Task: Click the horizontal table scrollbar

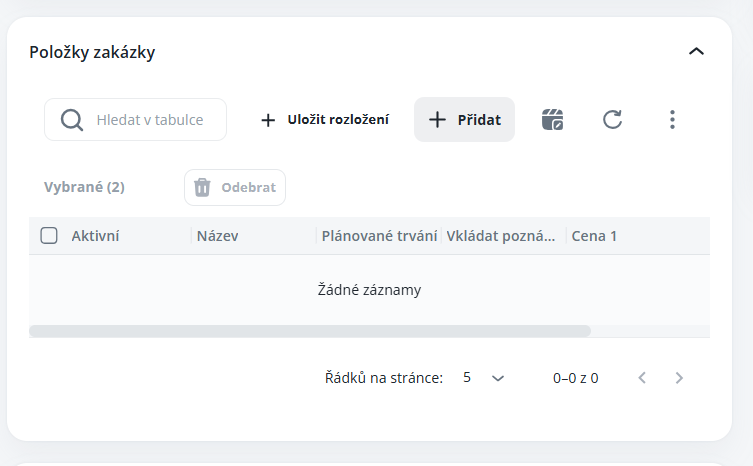Action: (x=310, y=331)
